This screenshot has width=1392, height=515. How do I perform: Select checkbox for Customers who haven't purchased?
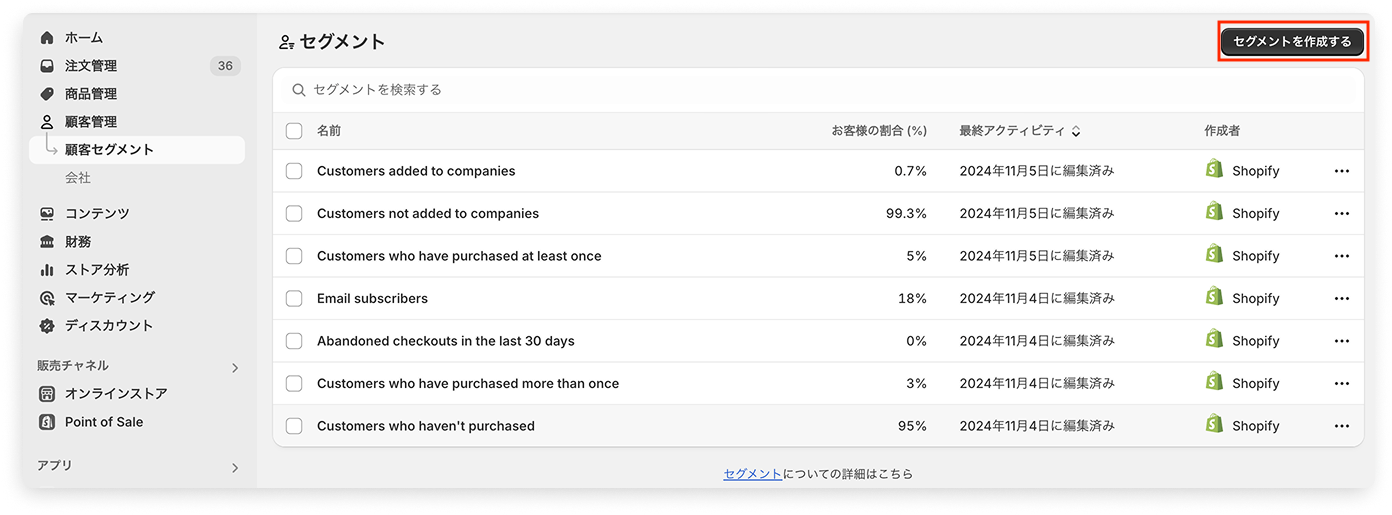coord(294,426)
